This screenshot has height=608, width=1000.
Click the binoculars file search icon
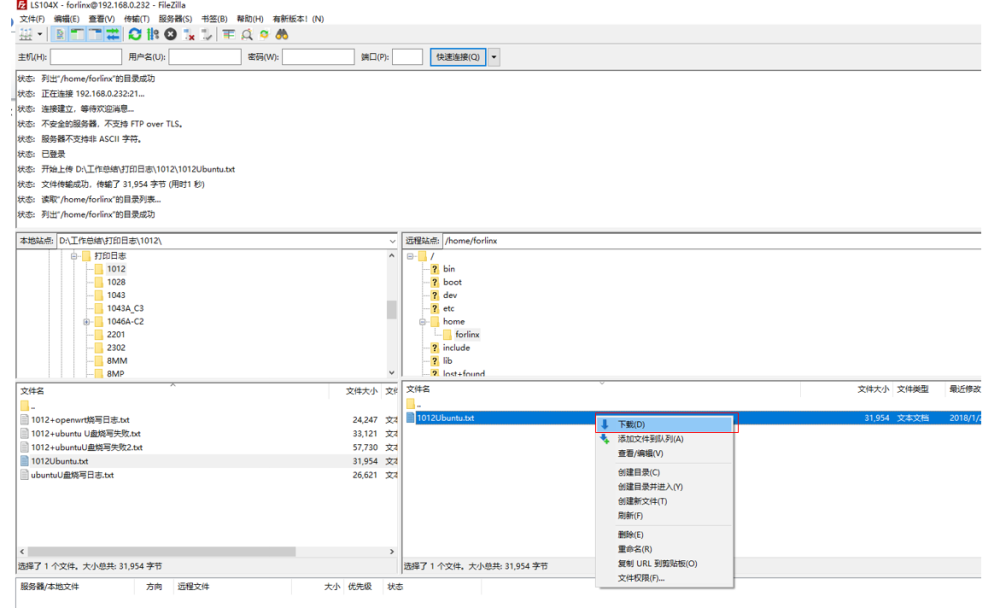click(283, 34)
